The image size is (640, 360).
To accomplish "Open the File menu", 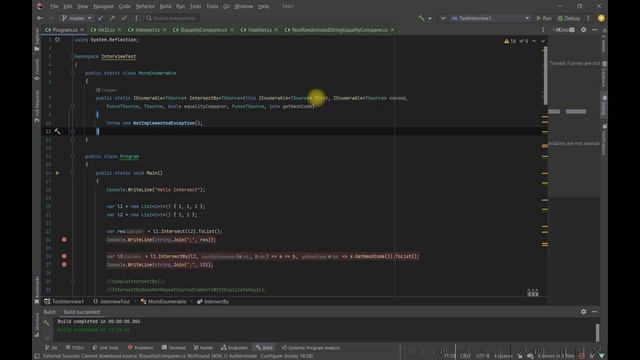I will click(54, 6).
